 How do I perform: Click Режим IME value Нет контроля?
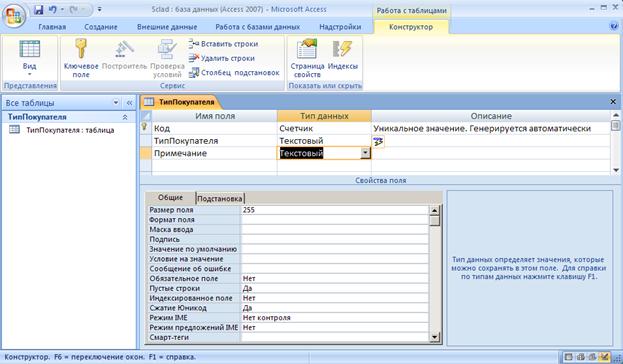pos(335,318)
